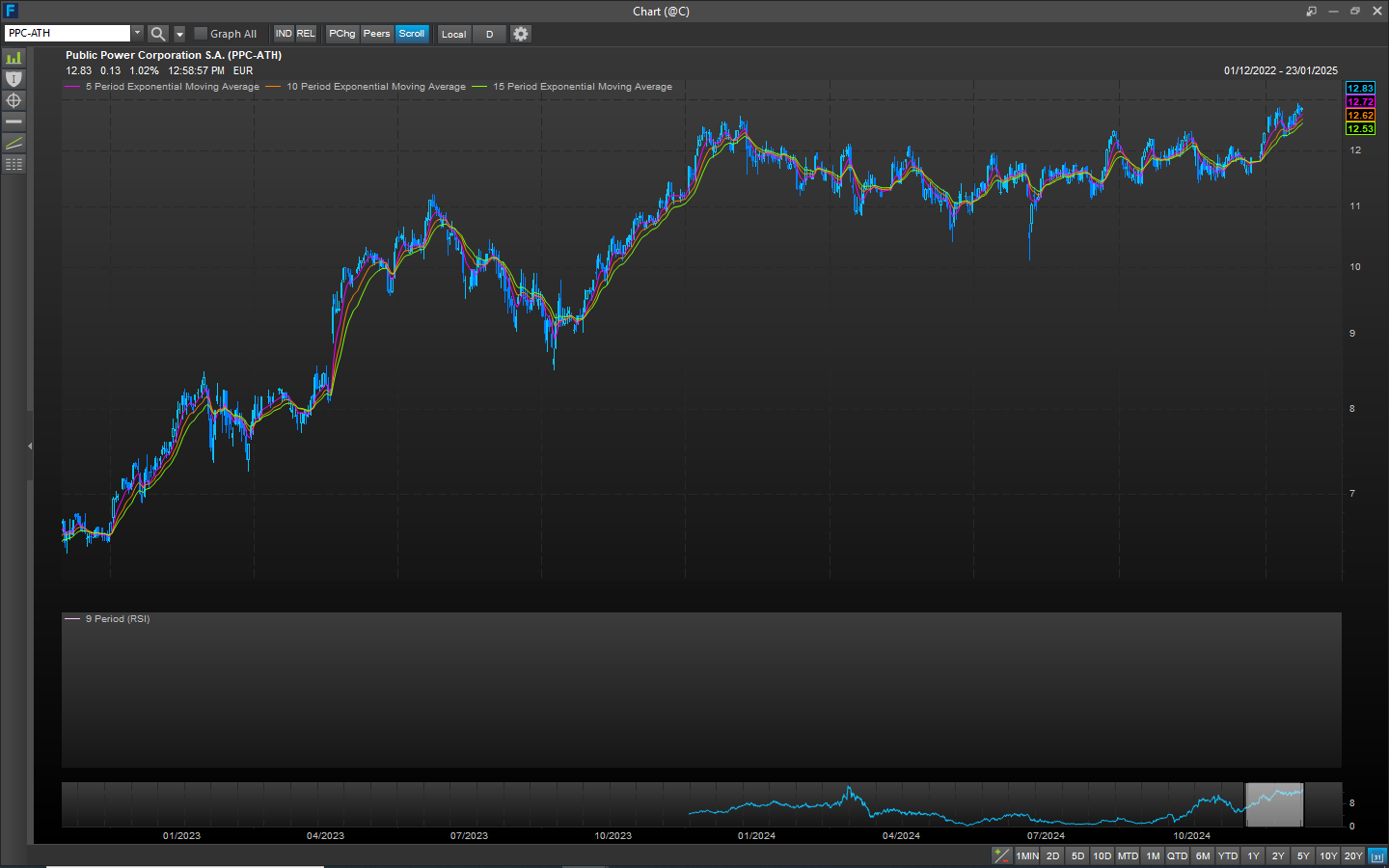Click the plus/minus zoom range icon
The image size is (1389, 868).
pos(1002,856)
